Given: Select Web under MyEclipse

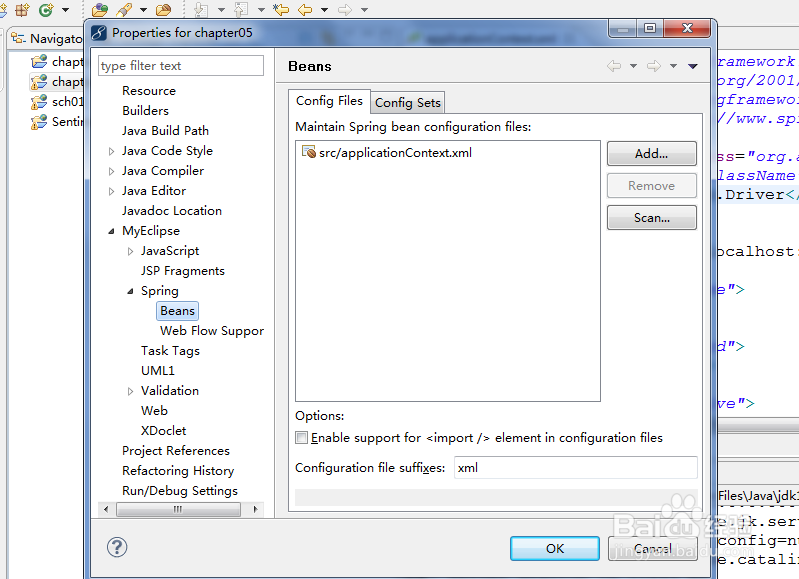Looking at the screenshot, I should click(x=154, y=411).
